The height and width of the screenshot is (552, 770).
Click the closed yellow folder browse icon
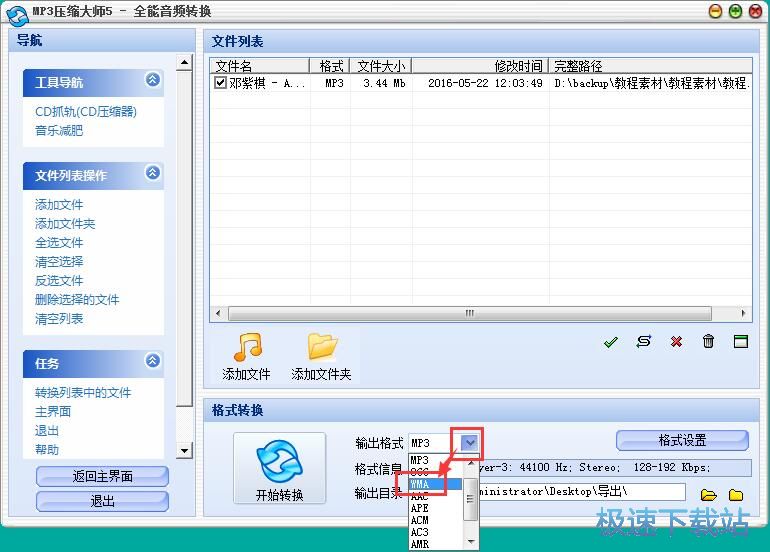pyautogui.click(x=736, y=495)
